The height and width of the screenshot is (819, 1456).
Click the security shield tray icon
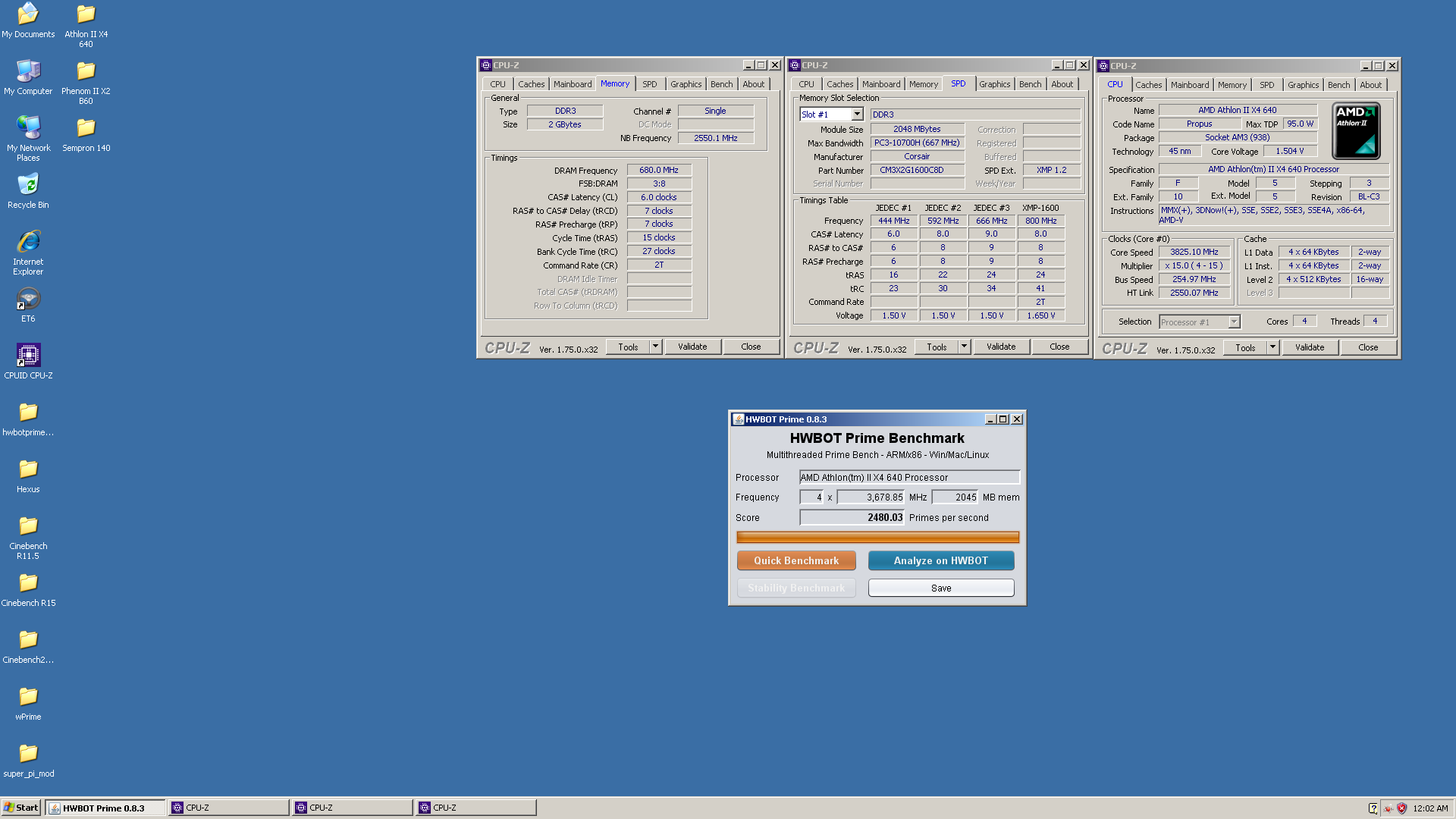1401,808
